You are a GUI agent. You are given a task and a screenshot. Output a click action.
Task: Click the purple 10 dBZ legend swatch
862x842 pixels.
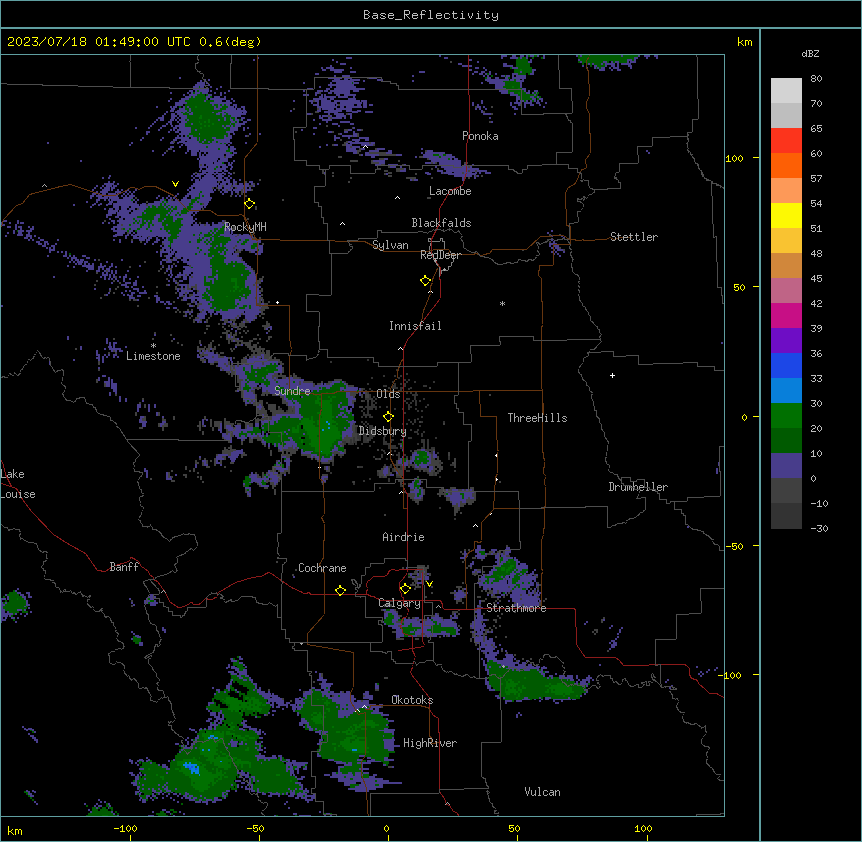click(786, 466)
